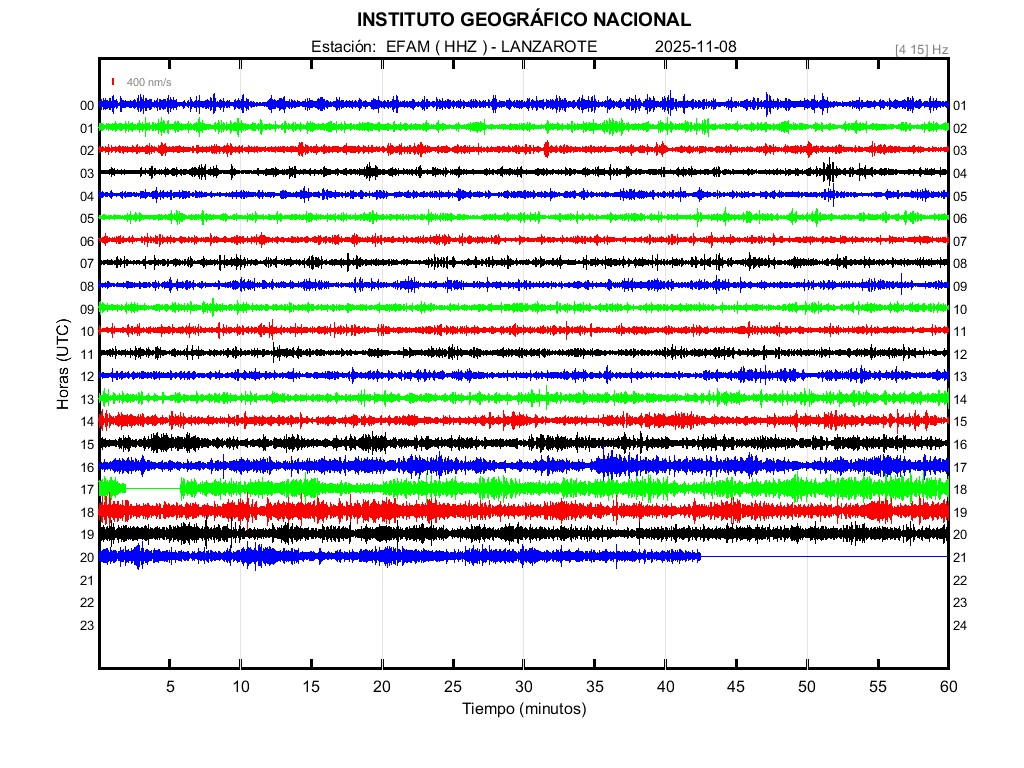Image resolution: width=1024 pixels, height=768 pixels.
Task: Click the 45 minute tick label
Action: (x=736, y=687)
